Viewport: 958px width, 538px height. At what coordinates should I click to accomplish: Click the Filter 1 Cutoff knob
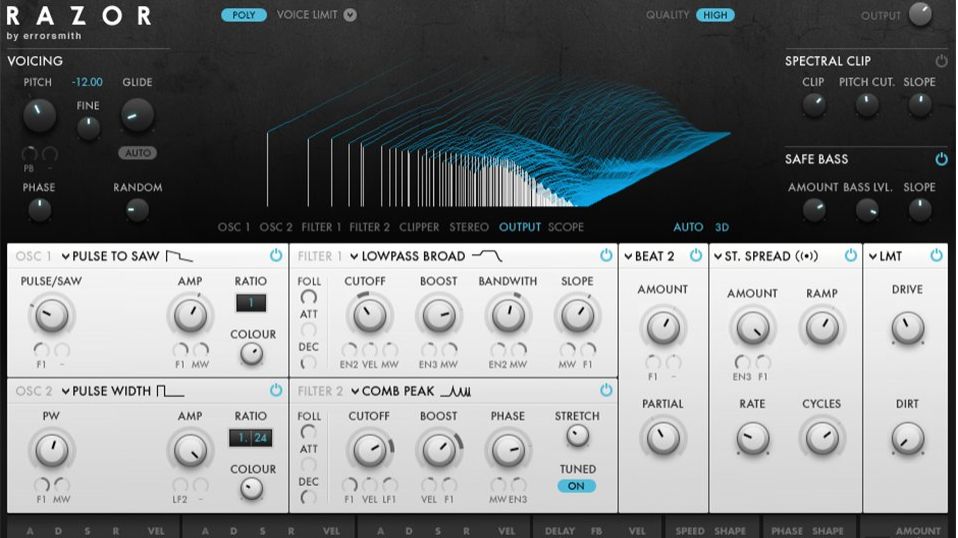tap(369, 316)
